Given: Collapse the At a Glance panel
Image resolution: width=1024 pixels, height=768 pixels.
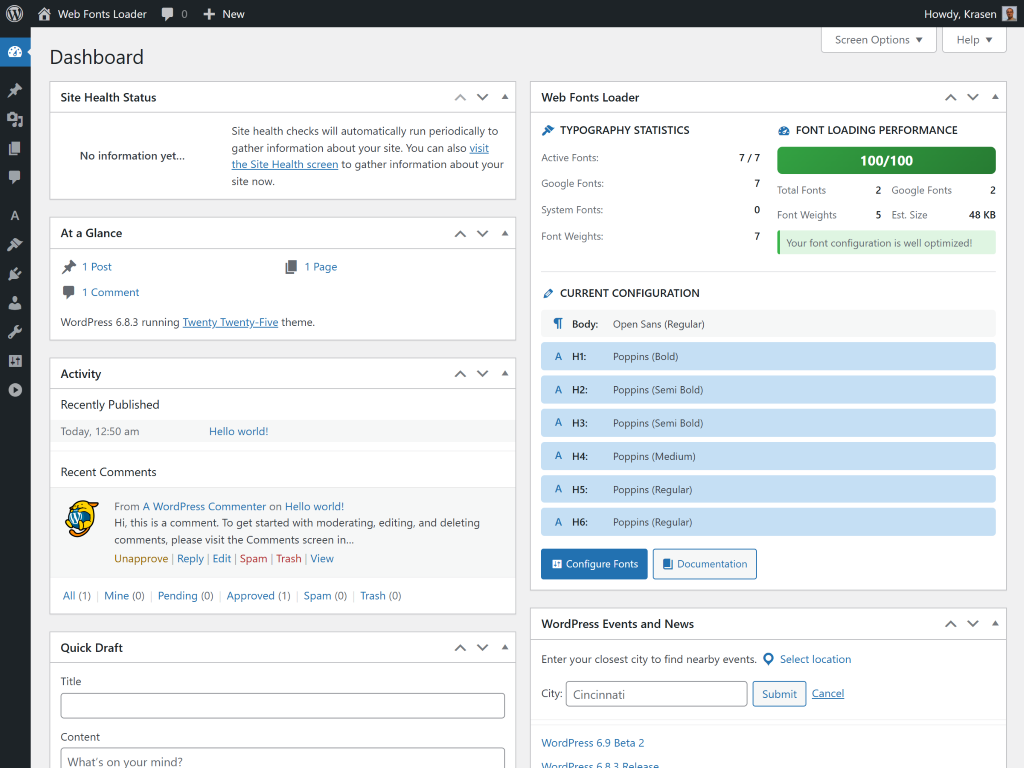Looking at the screenshot, I should click(x=505, y=233).
